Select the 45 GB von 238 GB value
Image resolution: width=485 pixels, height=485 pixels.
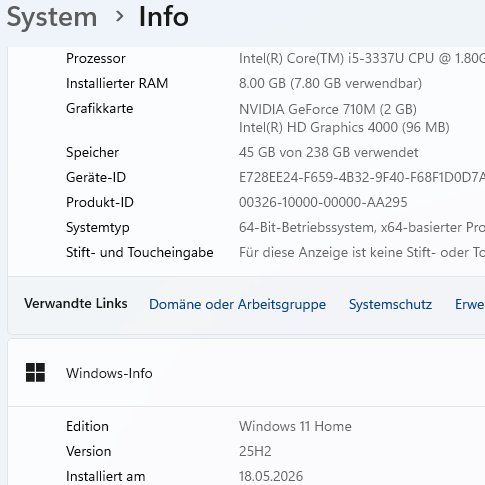[328, 152]
